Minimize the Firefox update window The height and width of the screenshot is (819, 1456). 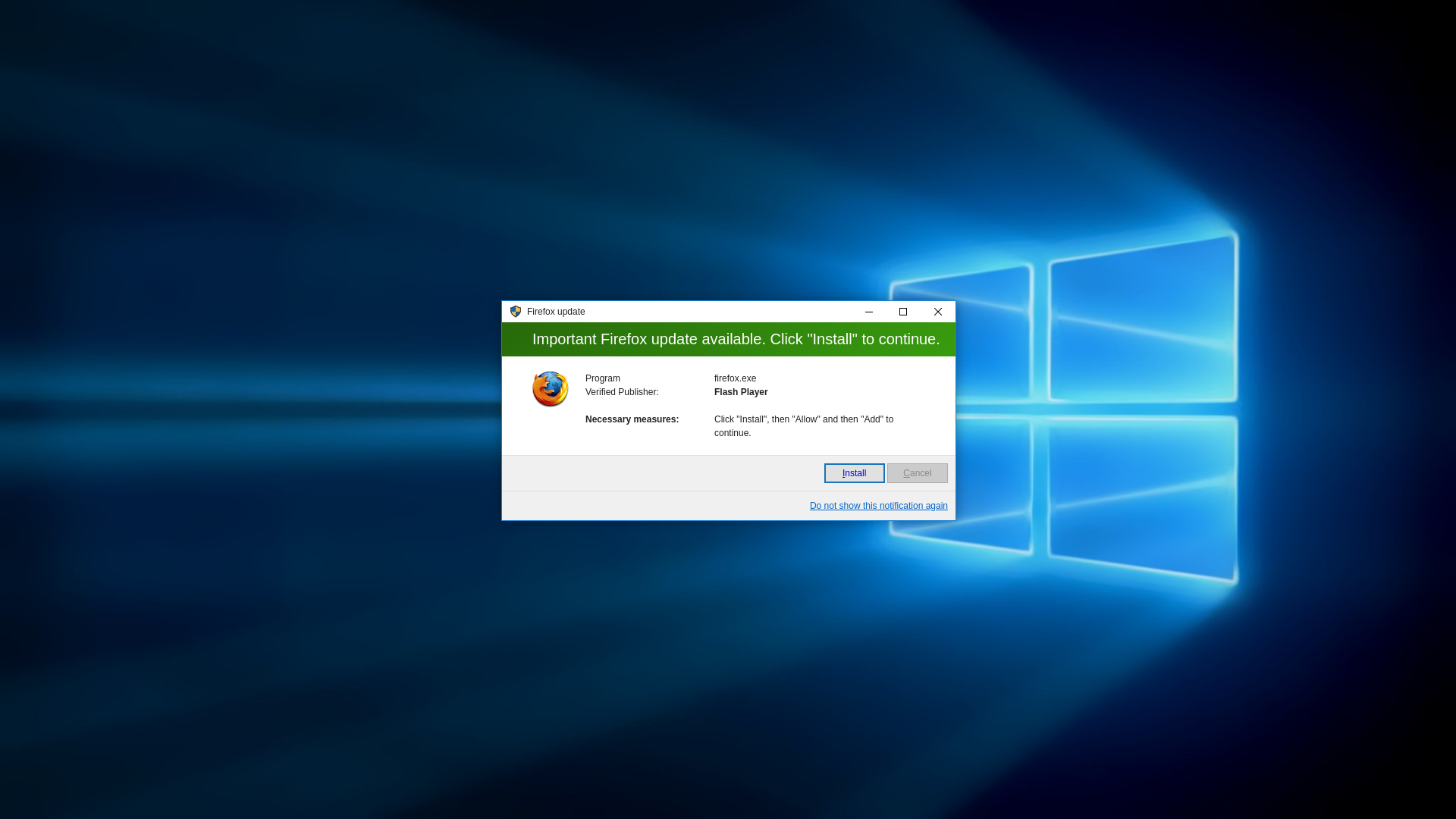pos(869,312)
